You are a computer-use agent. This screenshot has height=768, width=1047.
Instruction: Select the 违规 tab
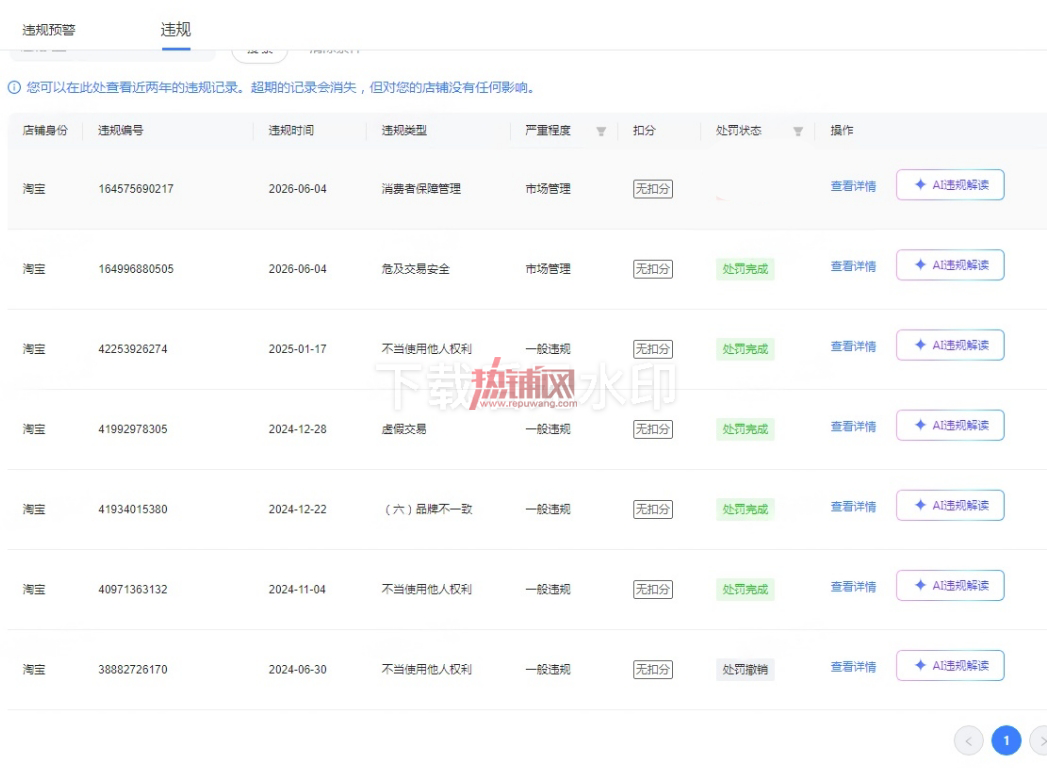[x=176, y=29]
